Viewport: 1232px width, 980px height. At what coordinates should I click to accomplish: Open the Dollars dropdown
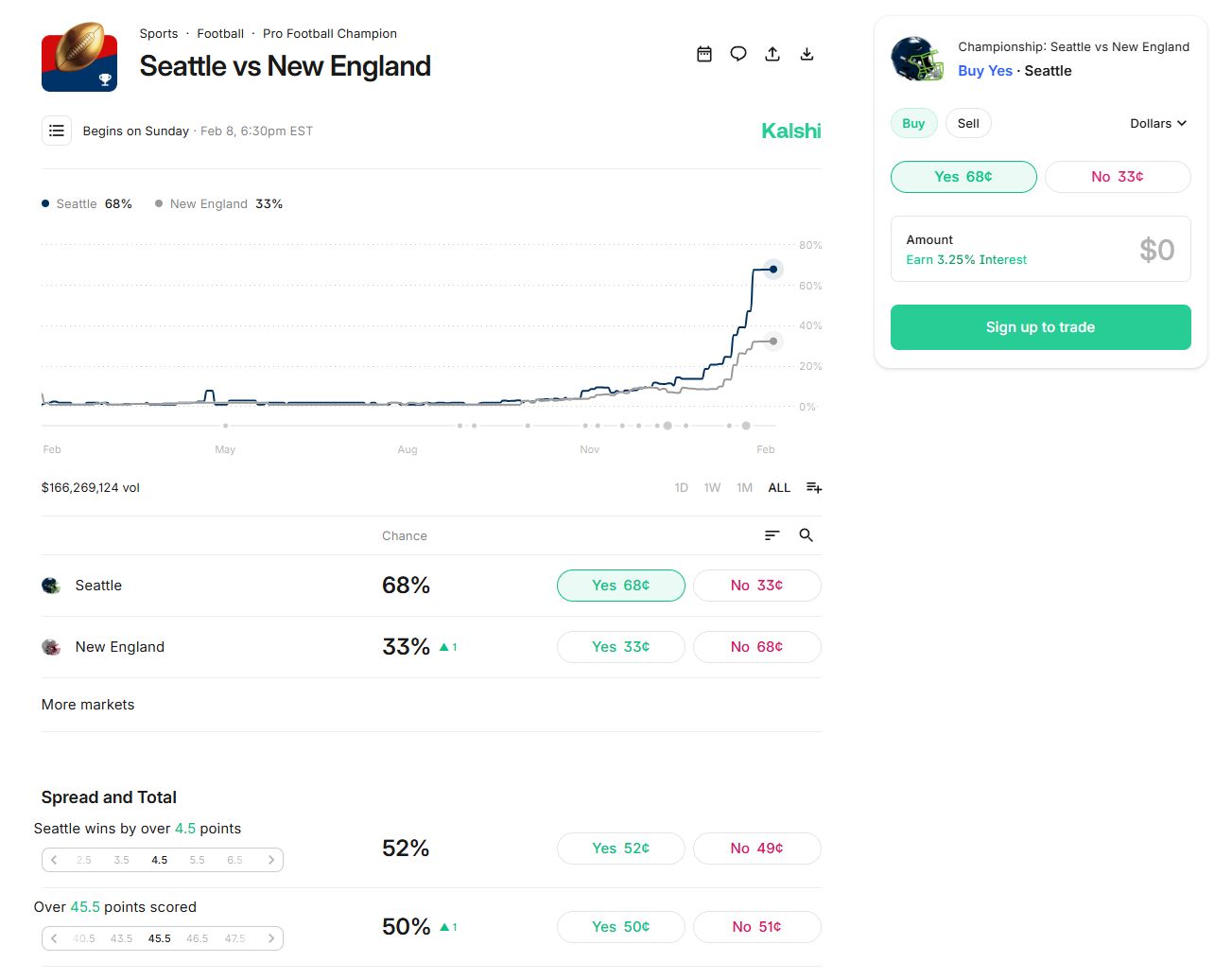coord(1158,123)
